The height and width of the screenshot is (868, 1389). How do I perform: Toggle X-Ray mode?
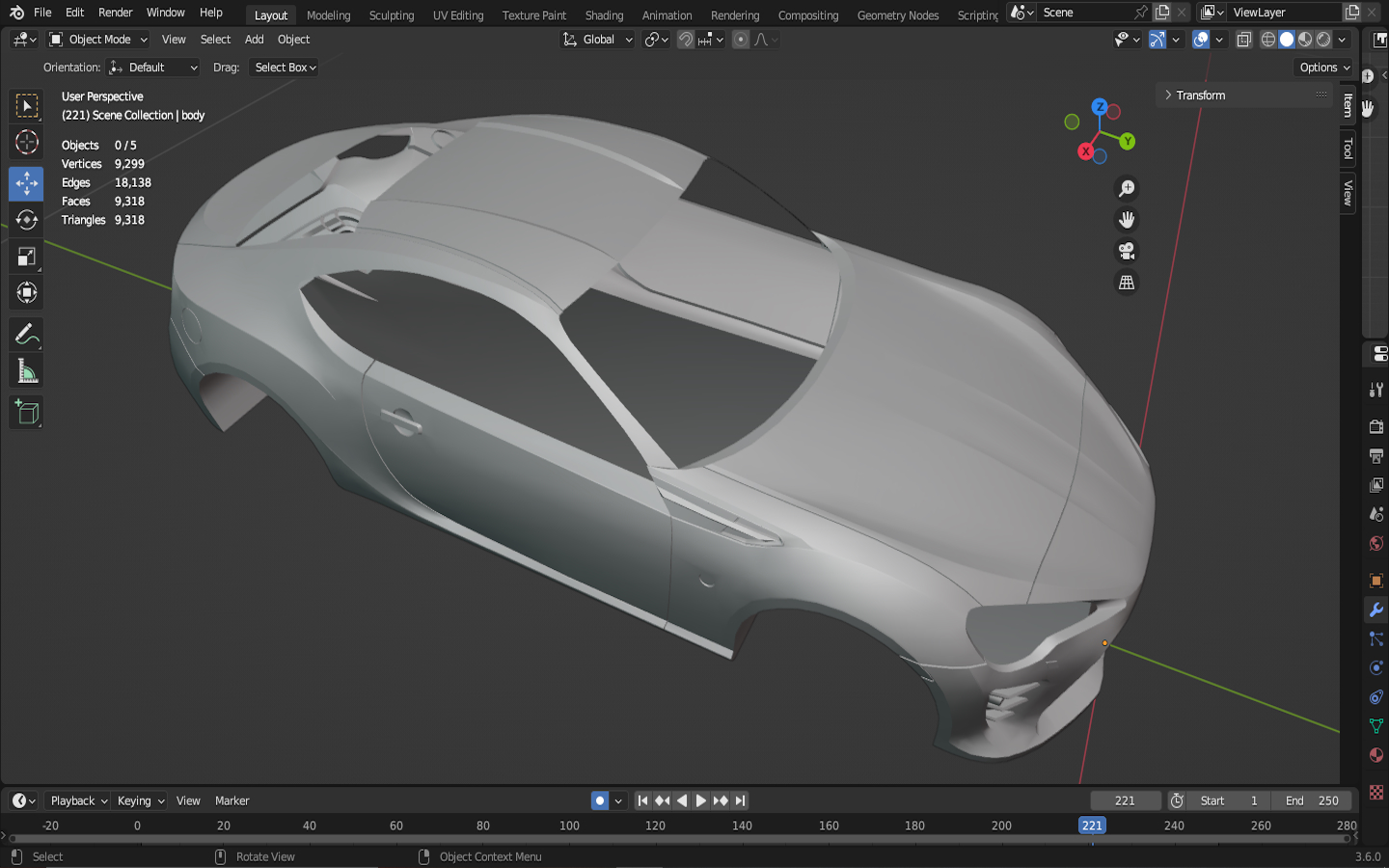(x=1244, y=40)
